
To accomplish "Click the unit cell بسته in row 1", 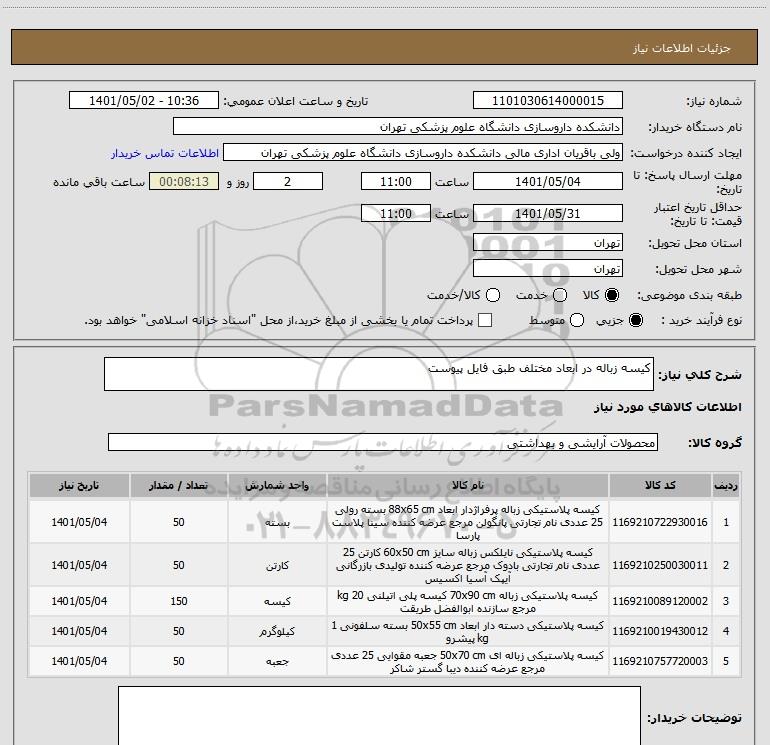I will click(277, 523).
